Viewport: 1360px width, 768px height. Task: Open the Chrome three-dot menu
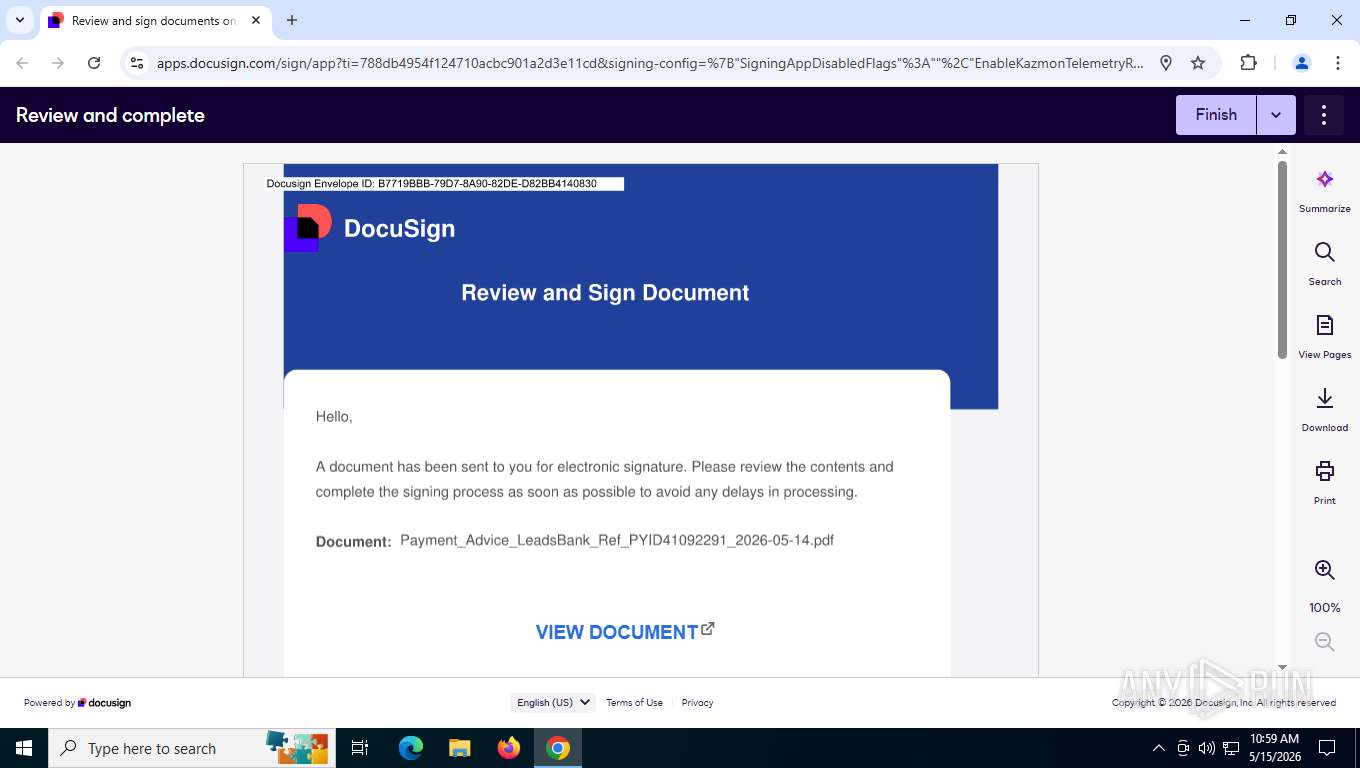1338,63
